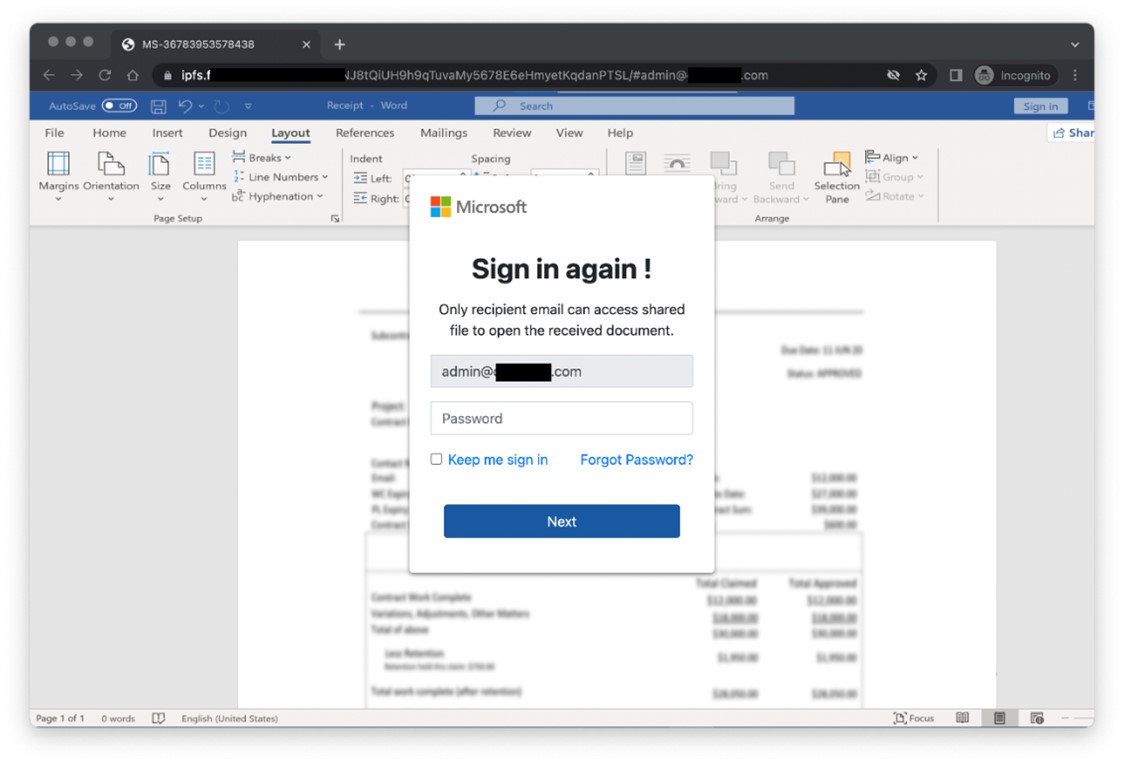Image resolution: width=1124 pixels, height=764 pixels.
Task: Click English (United States) in status bar
Action: tap(229, 718)
